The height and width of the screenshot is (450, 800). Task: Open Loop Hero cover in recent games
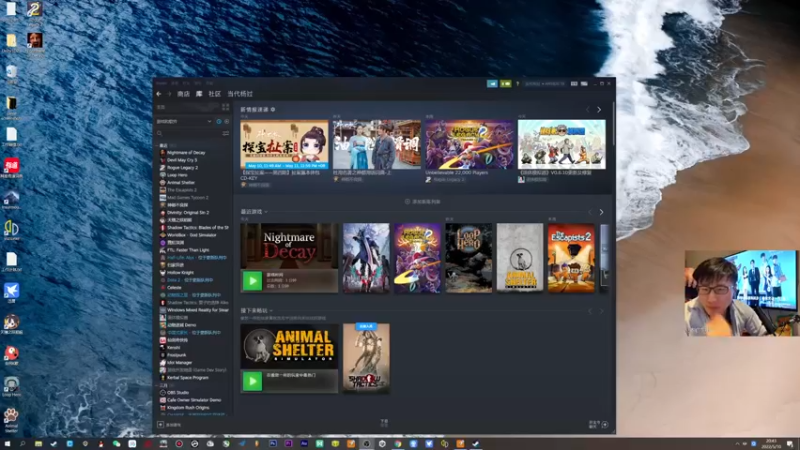point(468,258)
